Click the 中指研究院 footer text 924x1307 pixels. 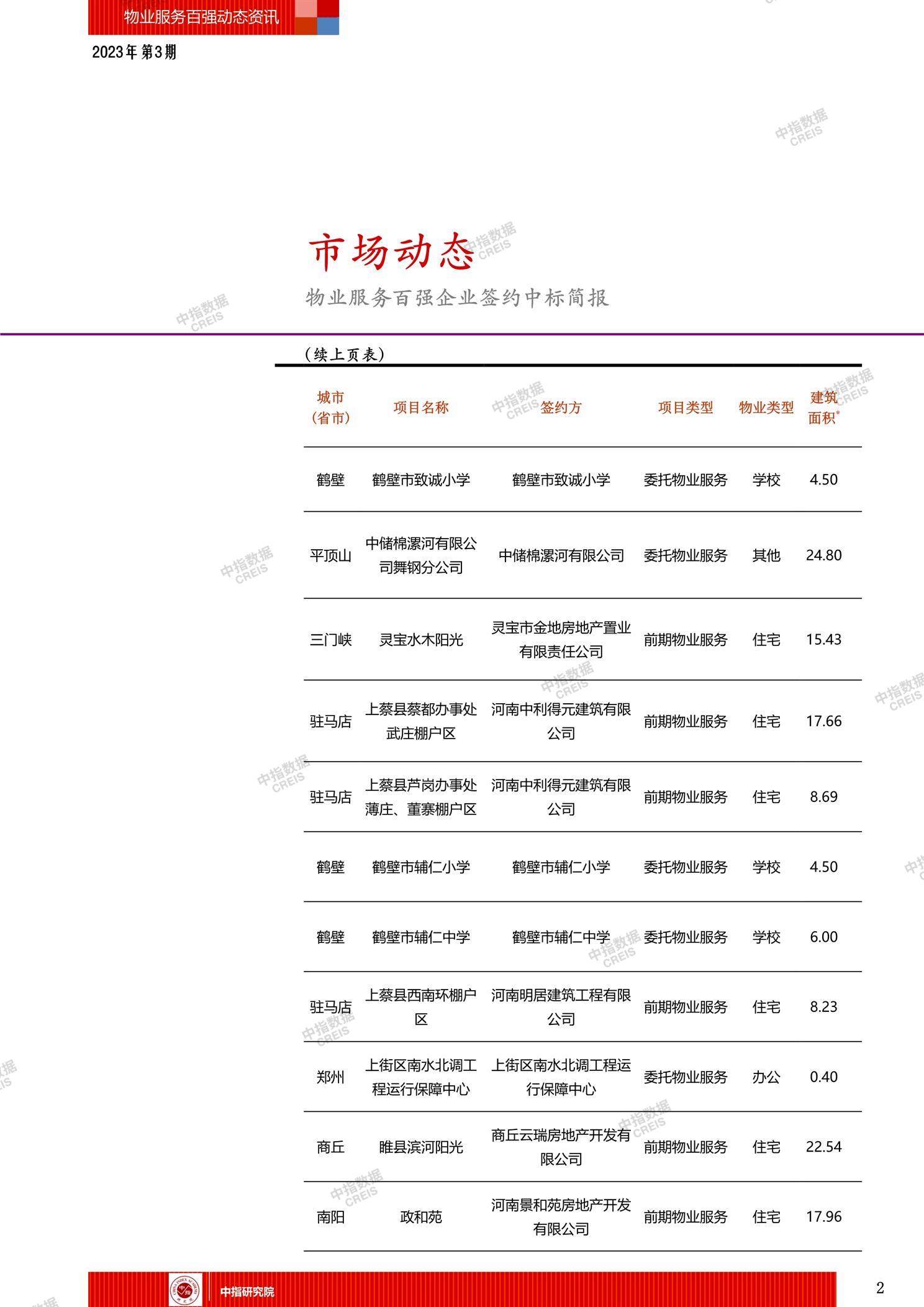coord(247,1292)
